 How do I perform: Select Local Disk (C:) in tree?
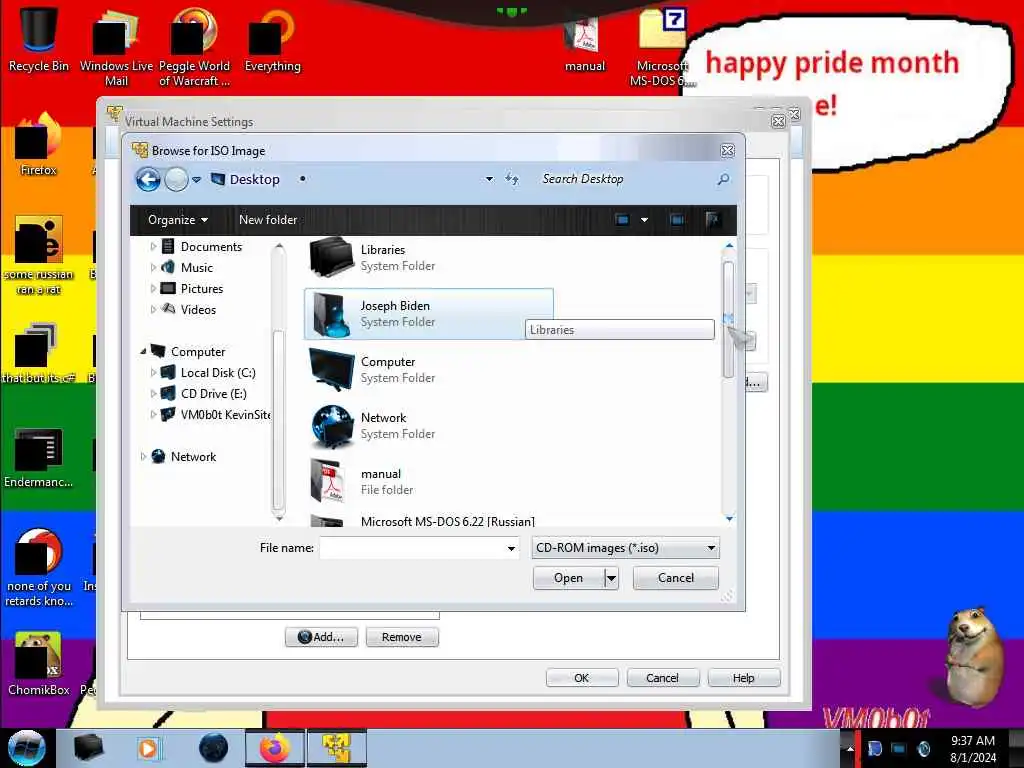tap(217, 373)
